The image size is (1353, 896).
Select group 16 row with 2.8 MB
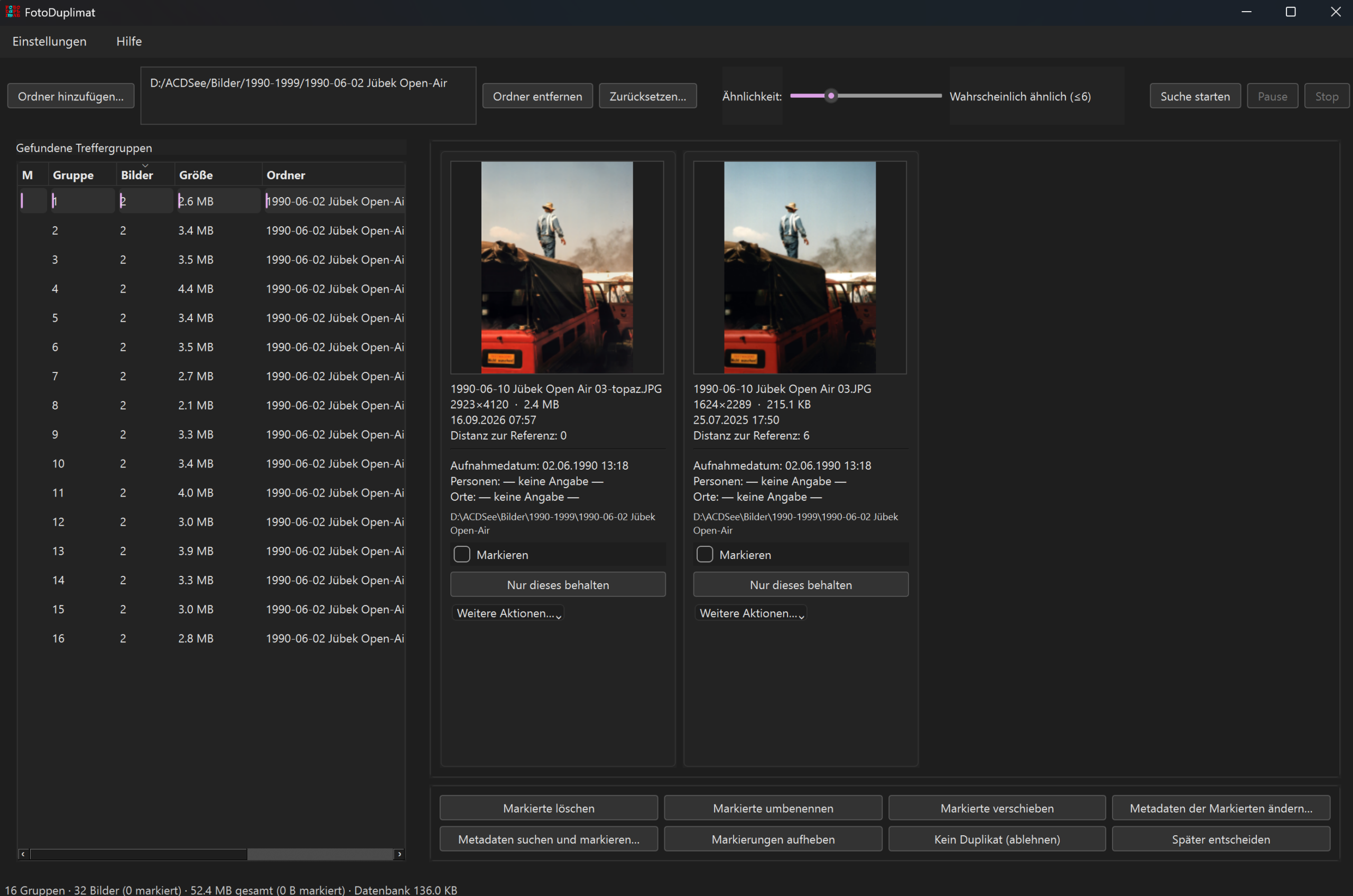click(211, 638)
